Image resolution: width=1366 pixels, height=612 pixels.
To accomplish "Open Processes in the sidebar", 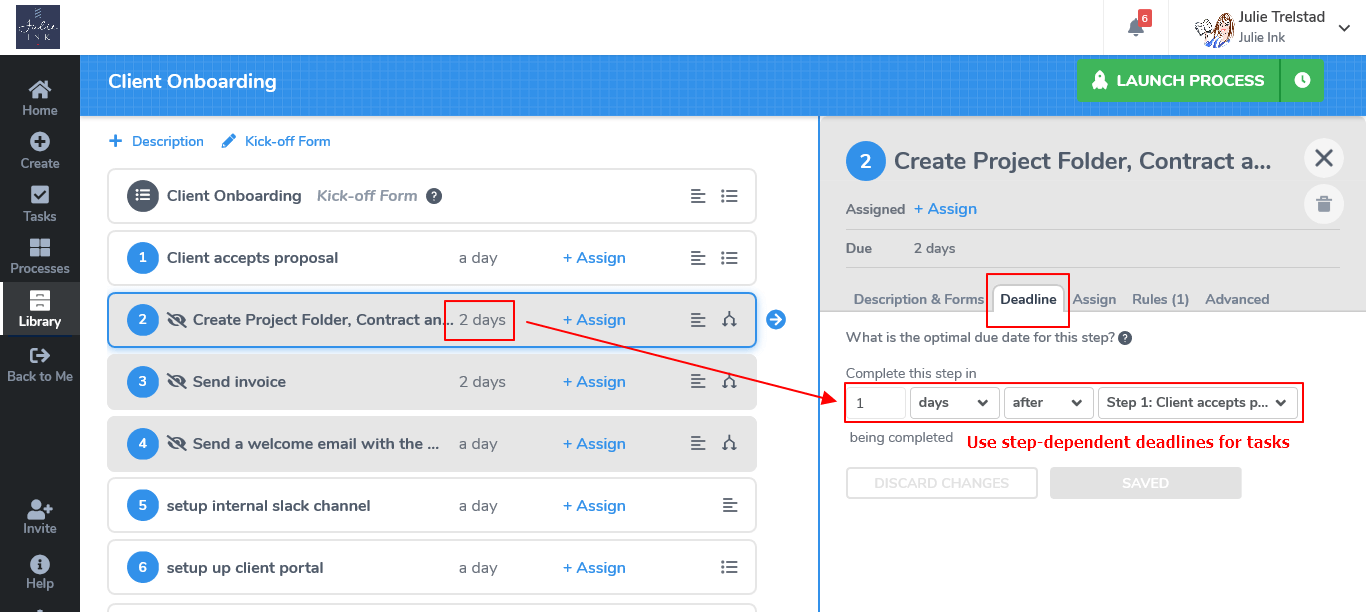I will tap(40, 256).
